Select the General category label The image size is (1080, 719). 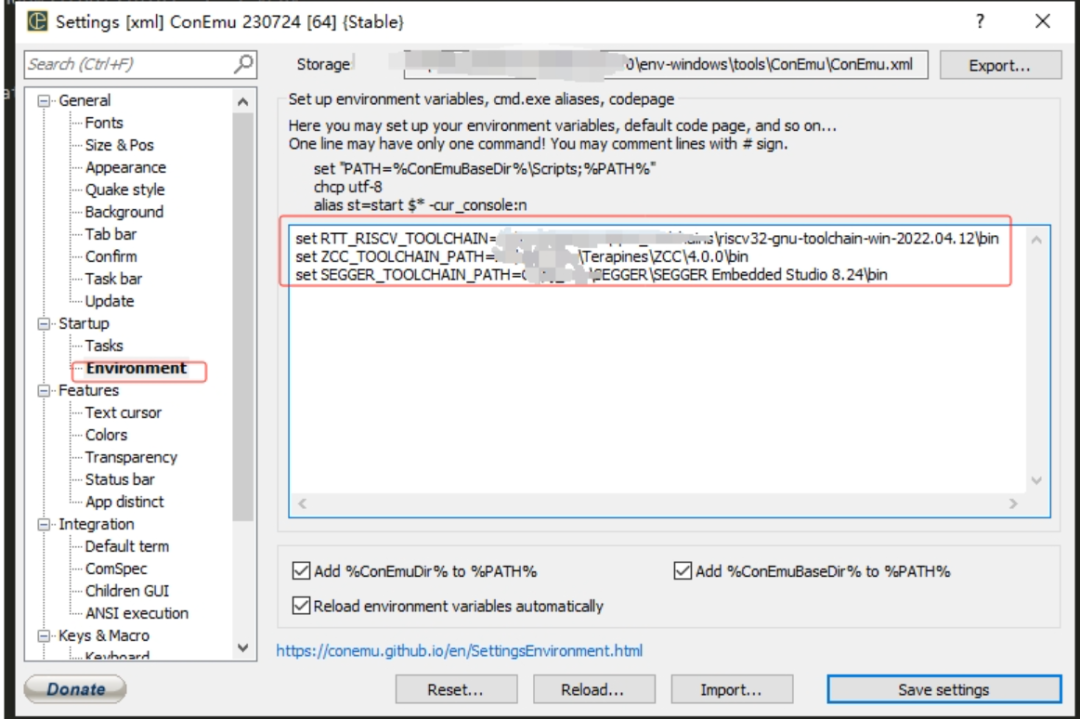(x=85, y=101)
